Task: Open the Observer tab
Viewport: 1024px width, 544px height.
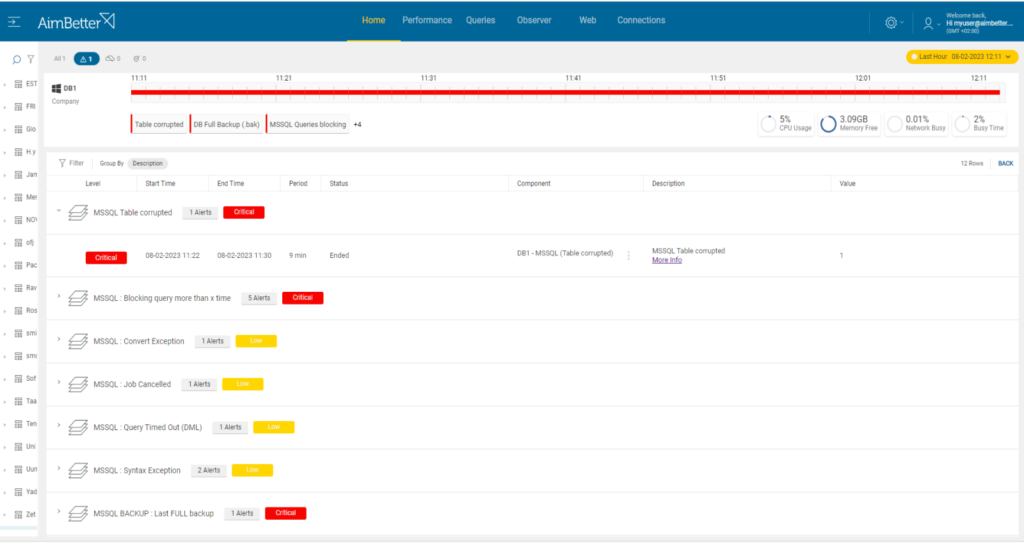Action: [x=534, y=20]
